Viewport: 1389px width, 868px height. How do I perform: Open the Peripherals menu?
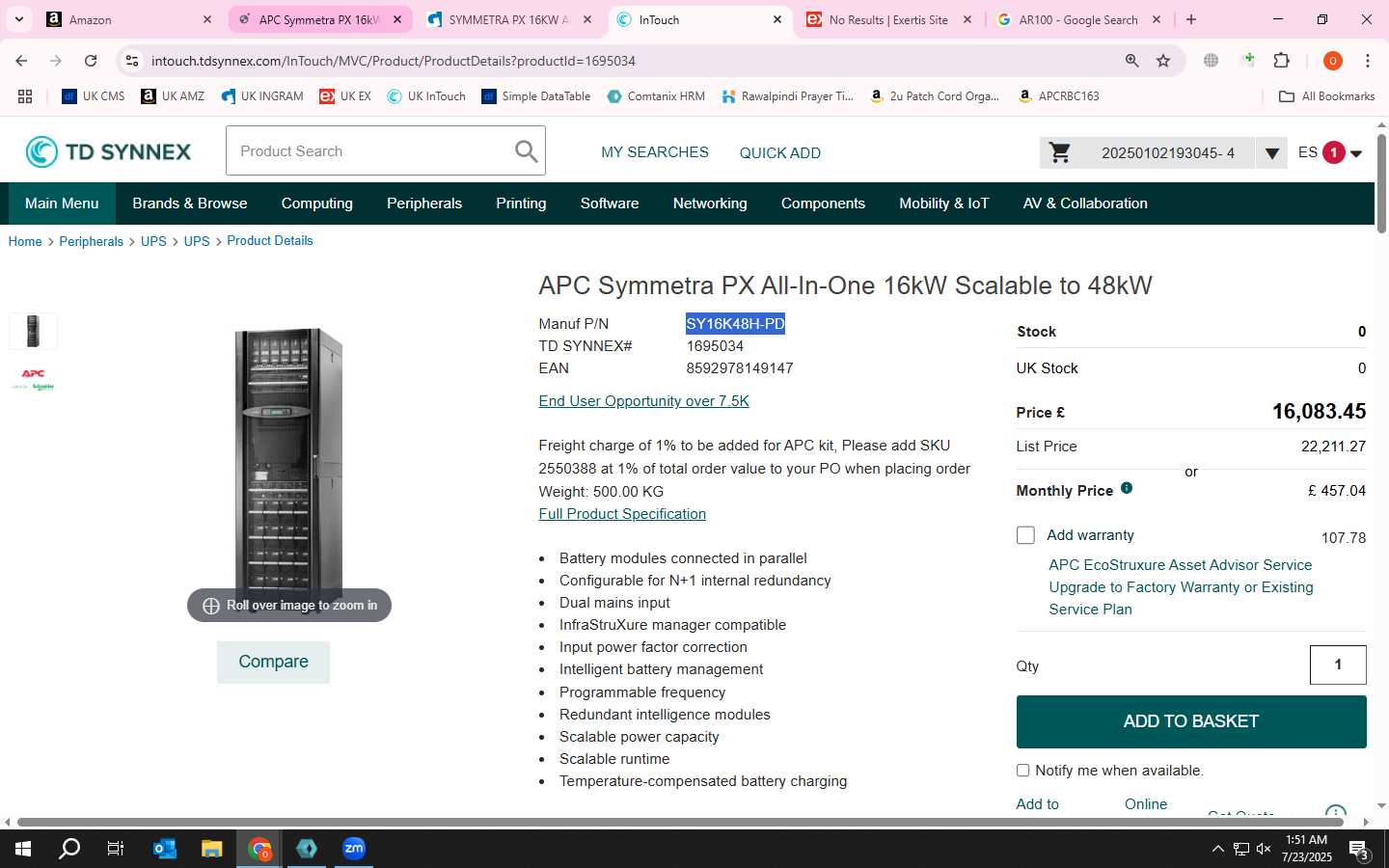424,203
